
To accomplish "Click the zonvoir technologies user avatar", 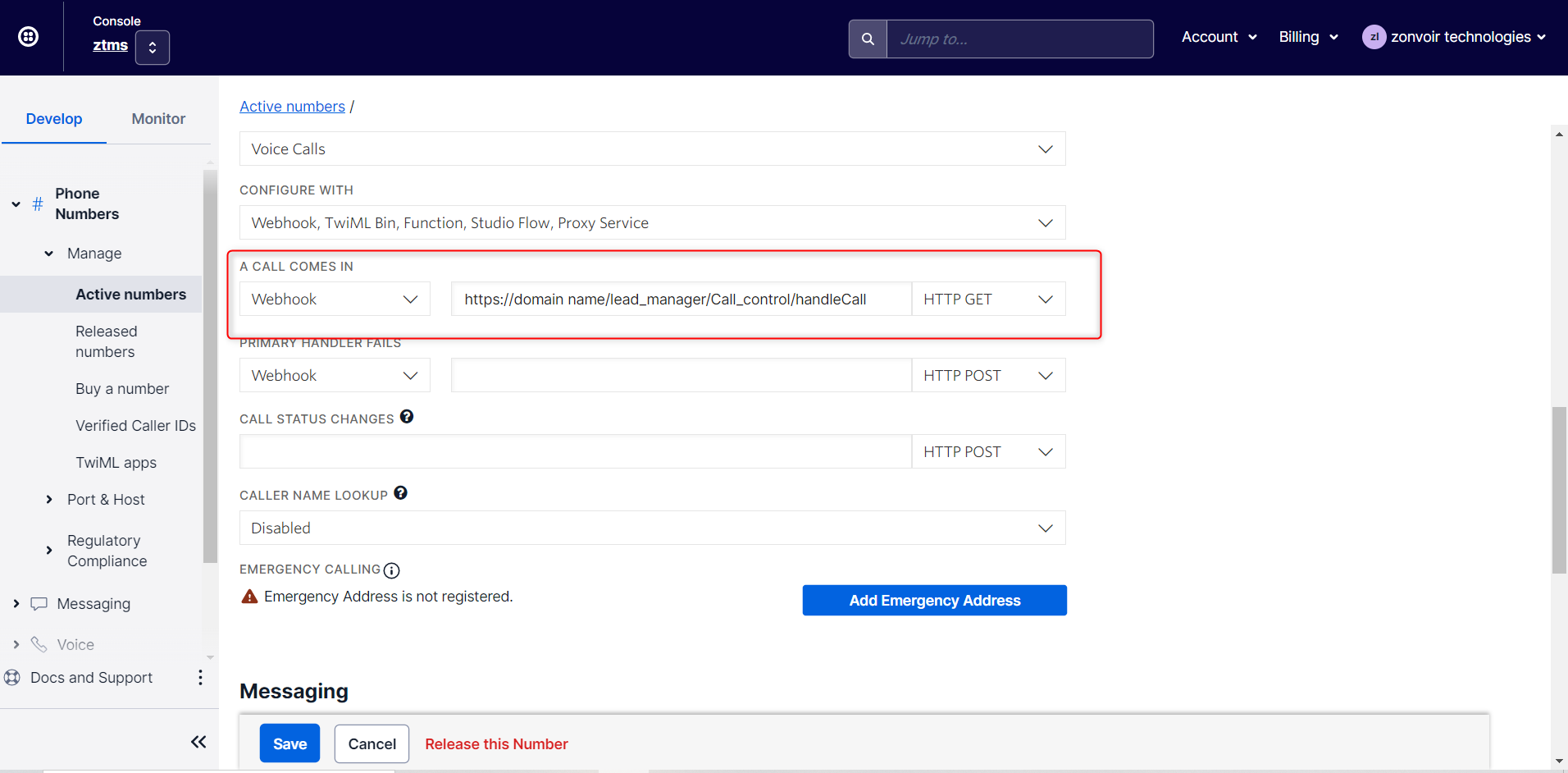I will 1374,37.
